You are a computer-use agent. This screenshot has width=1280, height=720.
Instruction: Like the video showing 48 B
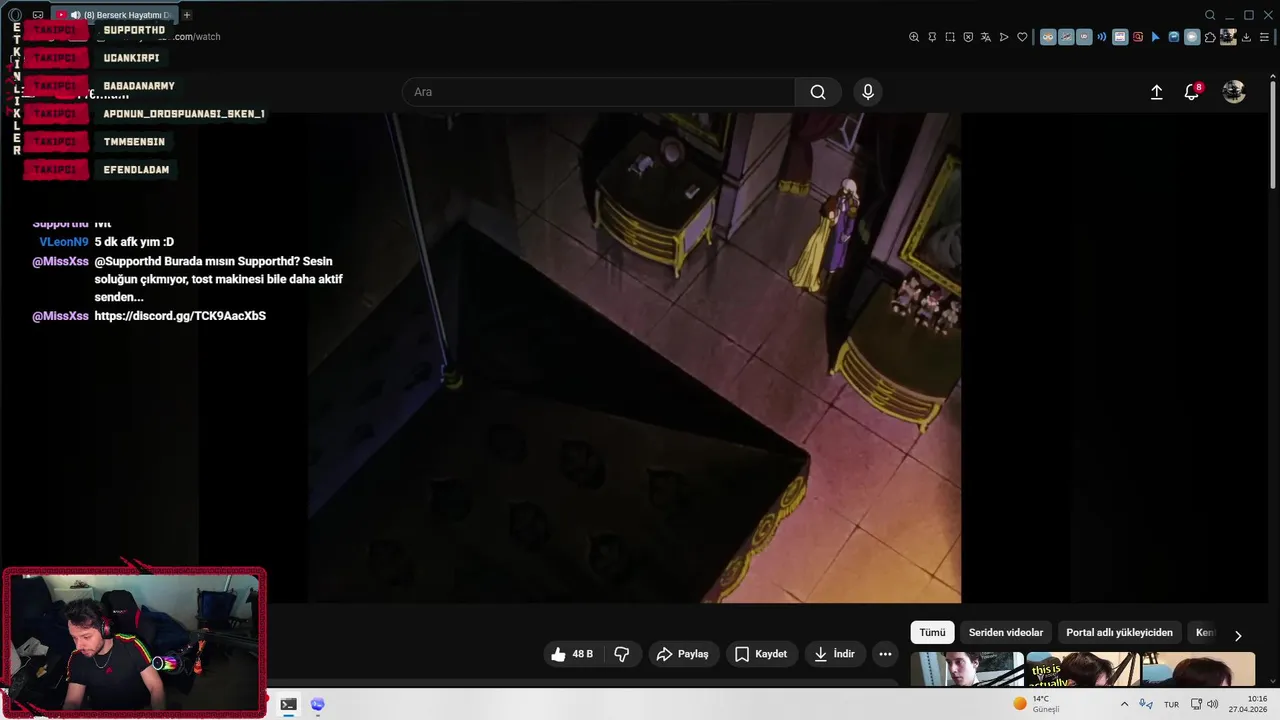pyautogui.click(x=571, y=654)
